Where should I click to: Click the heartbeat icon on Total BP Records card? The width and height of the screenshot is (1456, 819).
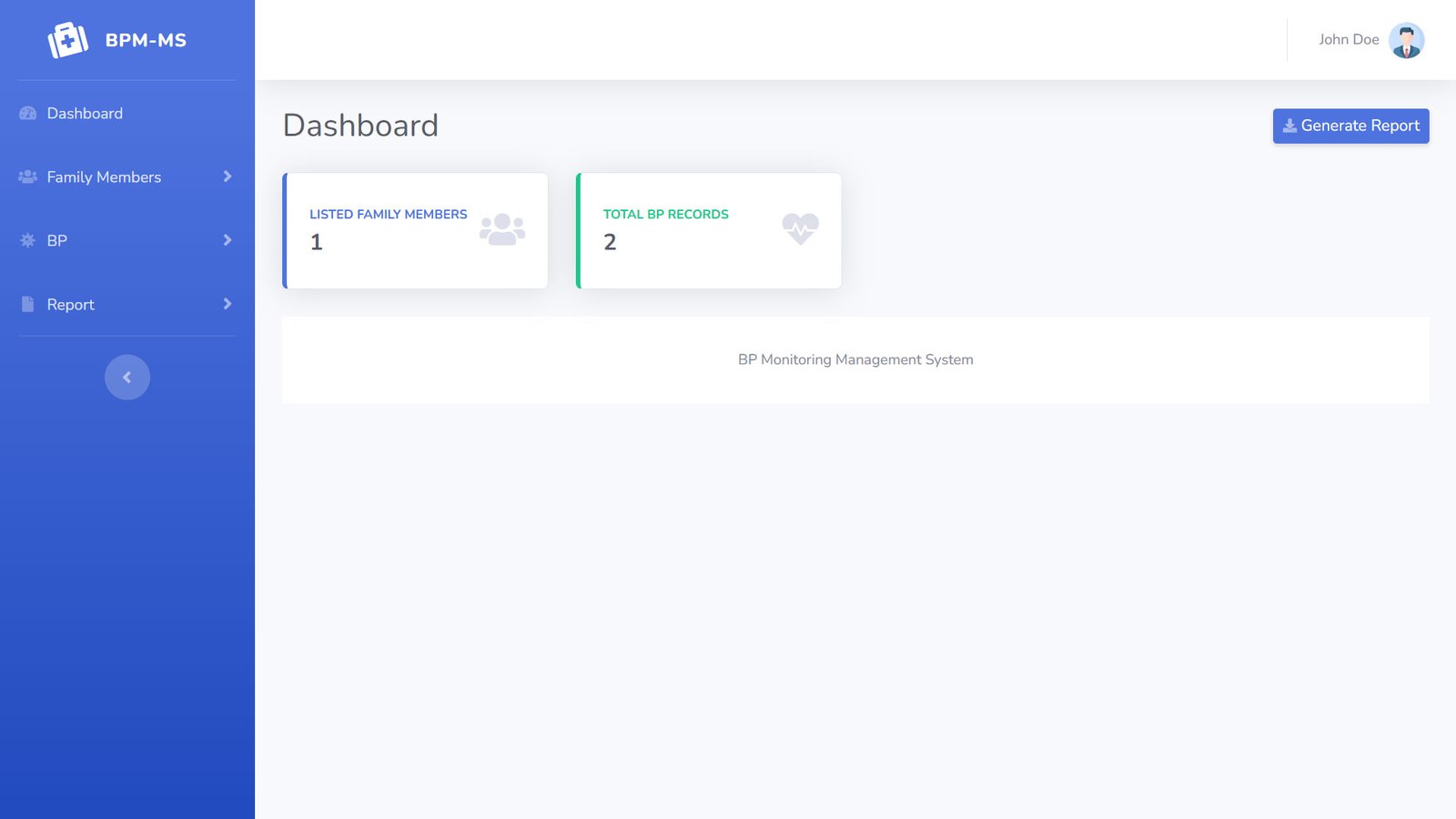click(801, 229)
